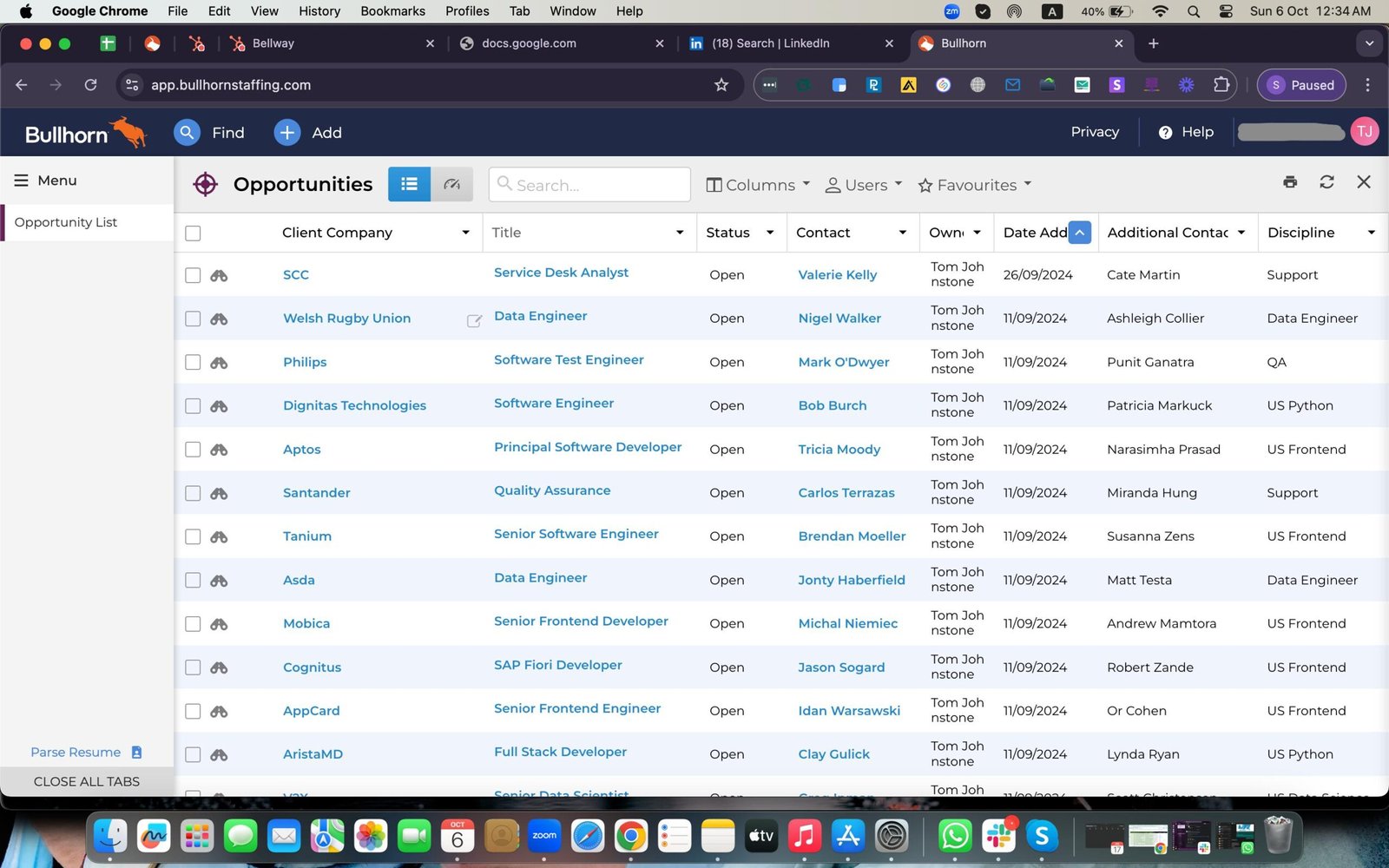The width and height of the screenshot is (1389, 868).
Task: Open Title column filter arrow
Action: coord(680,233)
